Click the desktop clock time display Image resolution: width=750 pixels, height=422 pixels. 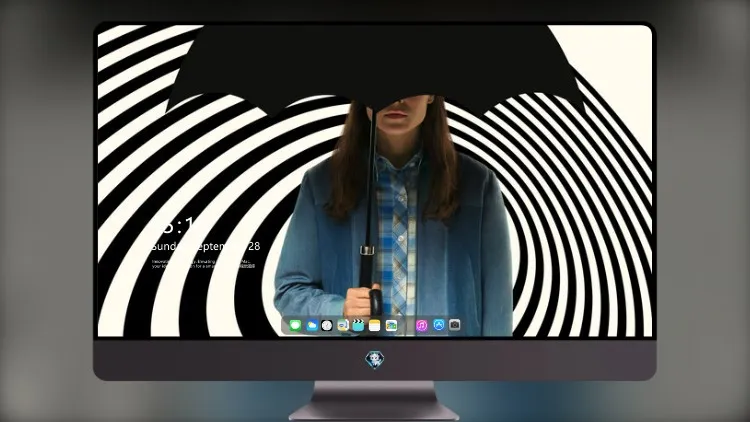pyautogui.click(x=178, y=225)
